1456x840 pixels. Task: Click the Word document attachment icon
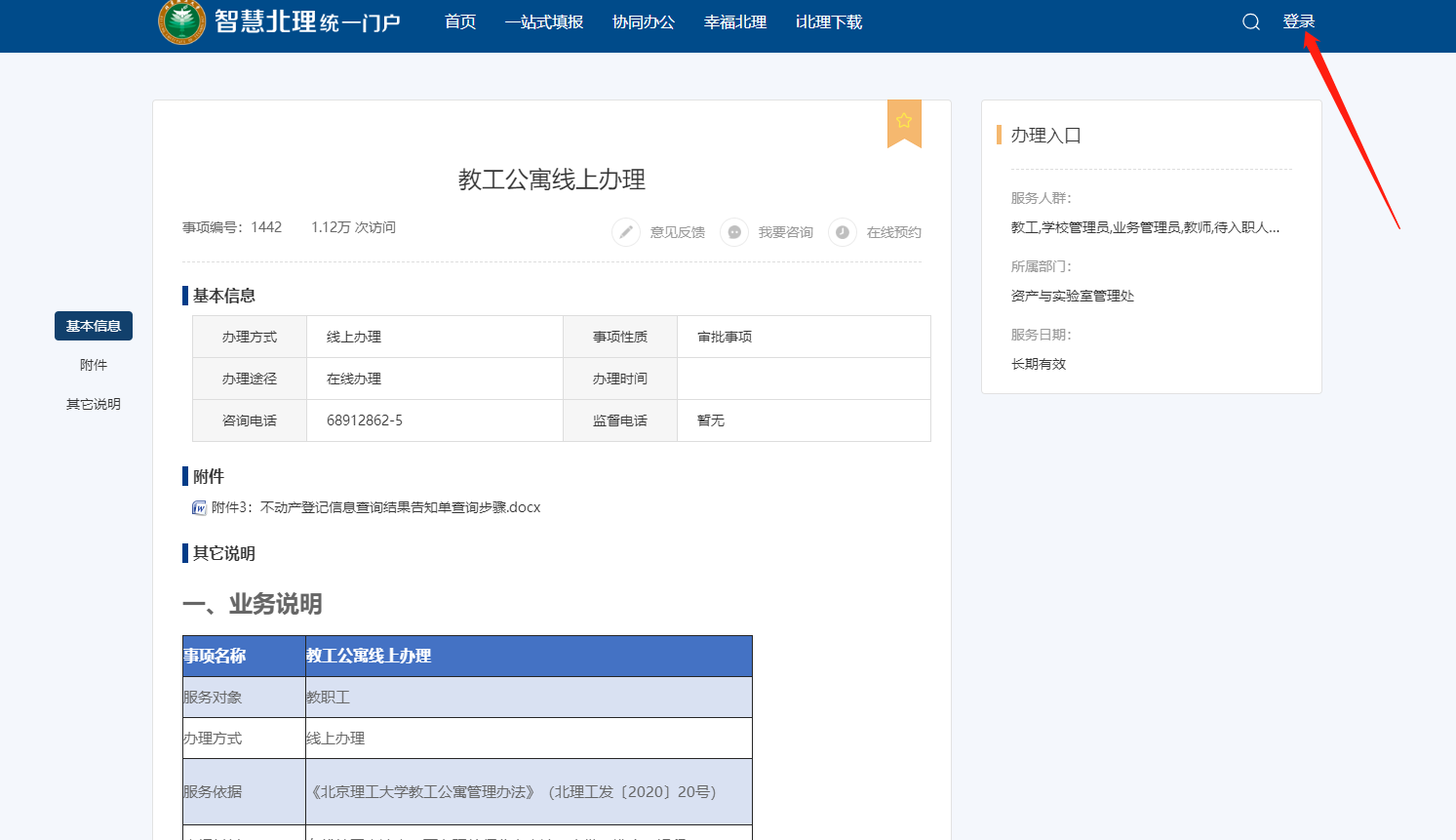(x=199, y=508)
